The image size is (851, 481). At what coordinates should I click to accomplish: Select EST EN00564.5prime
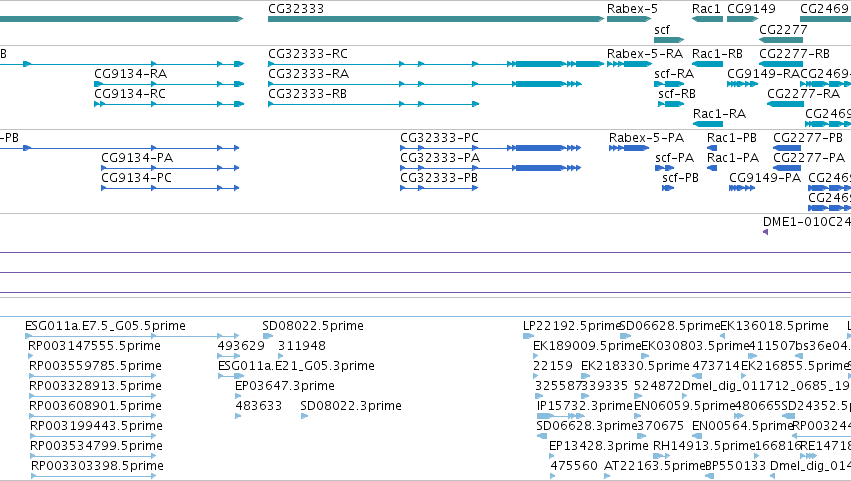coord(743,426)
